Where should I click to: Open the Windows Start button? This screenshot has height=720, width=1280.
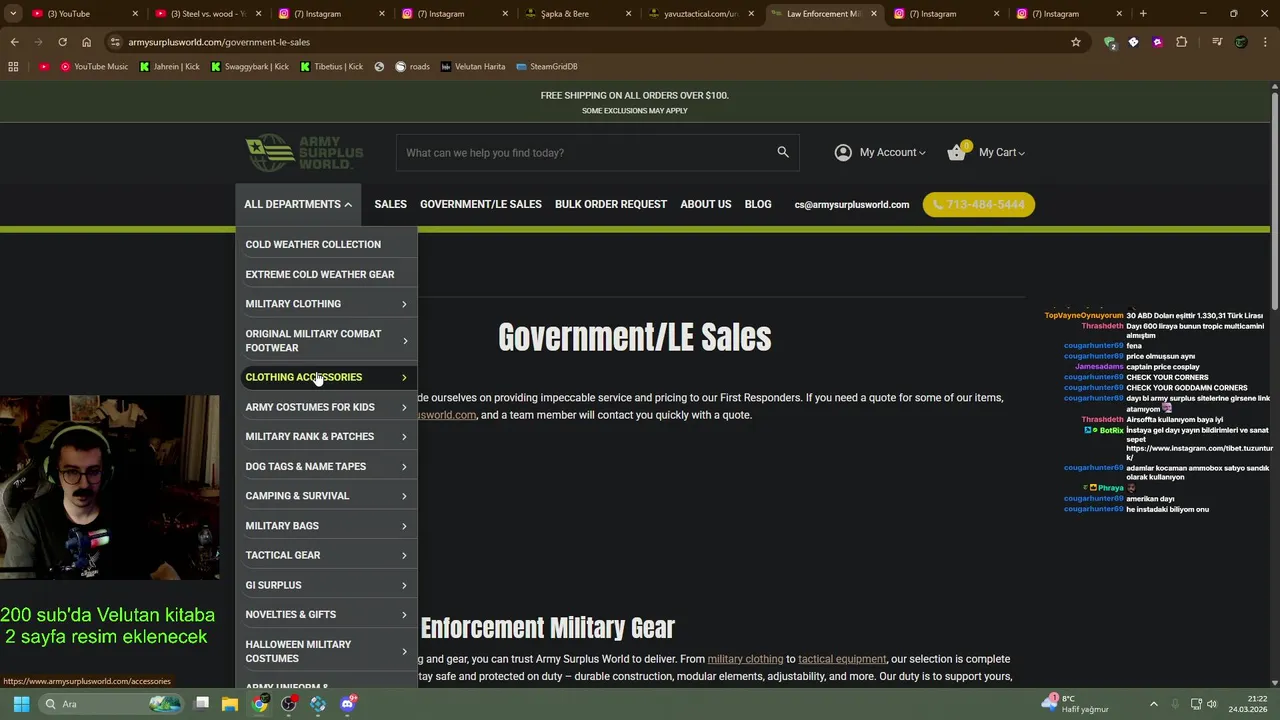(x=21, y=704)
